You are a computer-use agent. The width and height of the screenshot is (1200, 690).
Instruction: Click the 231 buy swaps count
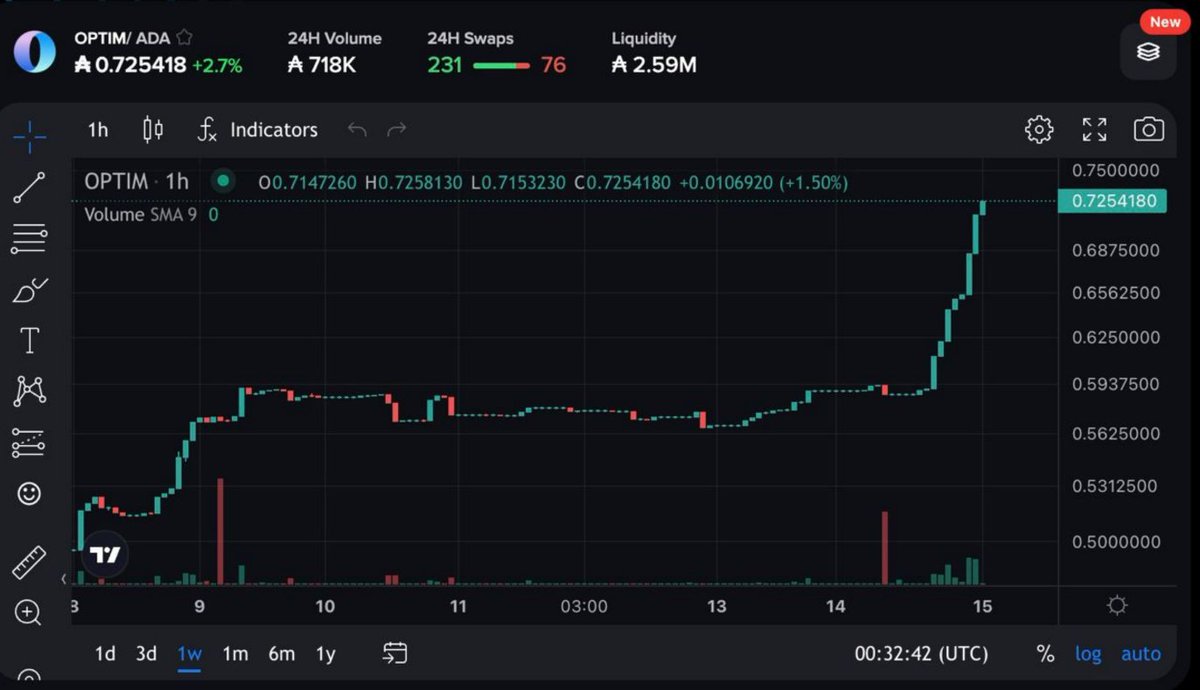tap(444, 65)
